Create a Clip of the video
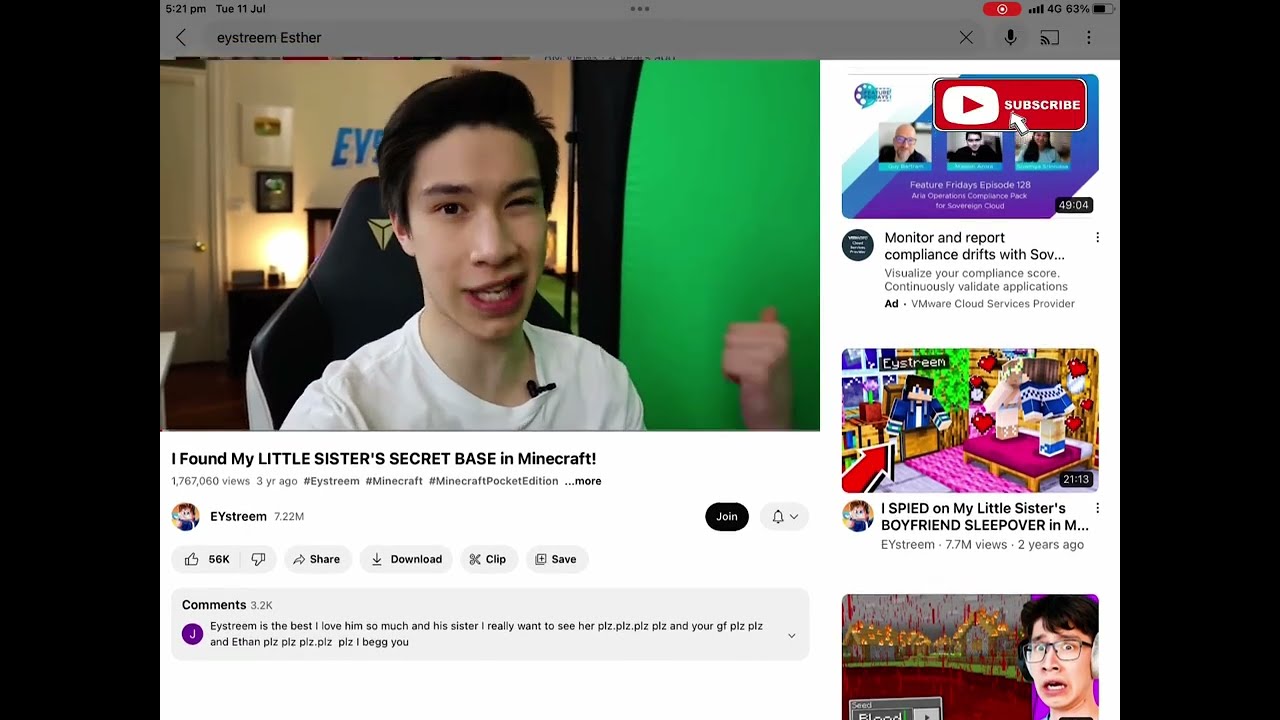Image resolution: width=1280 pixels, height=720 pixels. click(488, 559)
